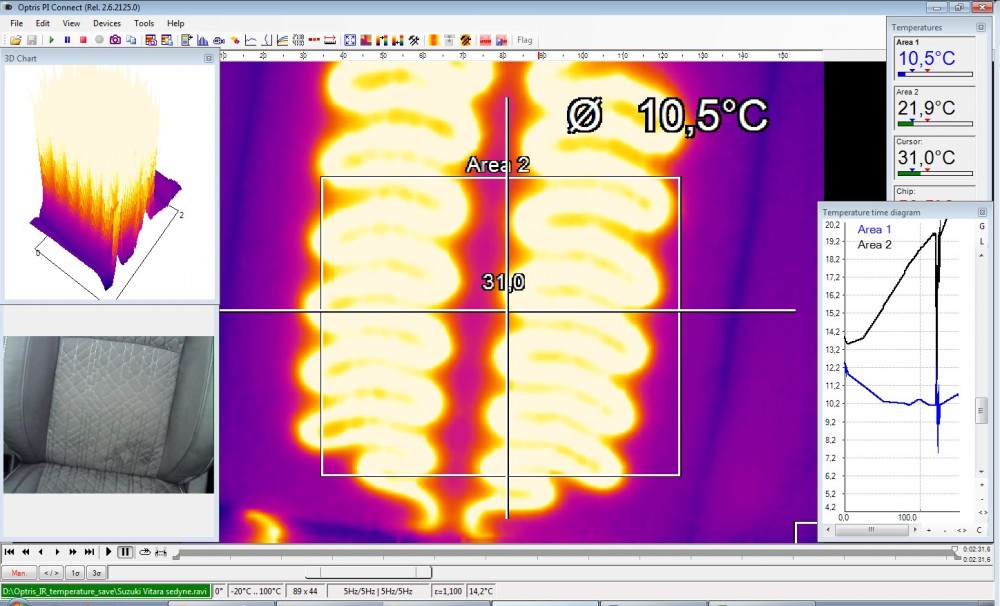The width and height of the screenshot is (1000, 606).
Task: Open the Tools menu
Action: 144,23
